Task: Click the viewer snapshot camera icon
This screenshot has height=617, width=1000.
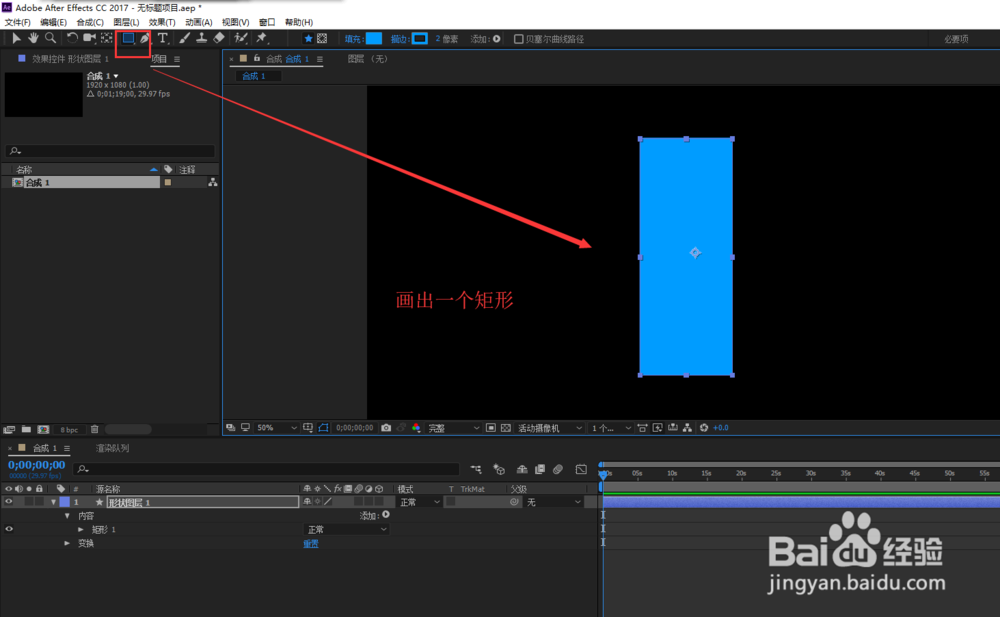Action: click(x=386, y=427)
